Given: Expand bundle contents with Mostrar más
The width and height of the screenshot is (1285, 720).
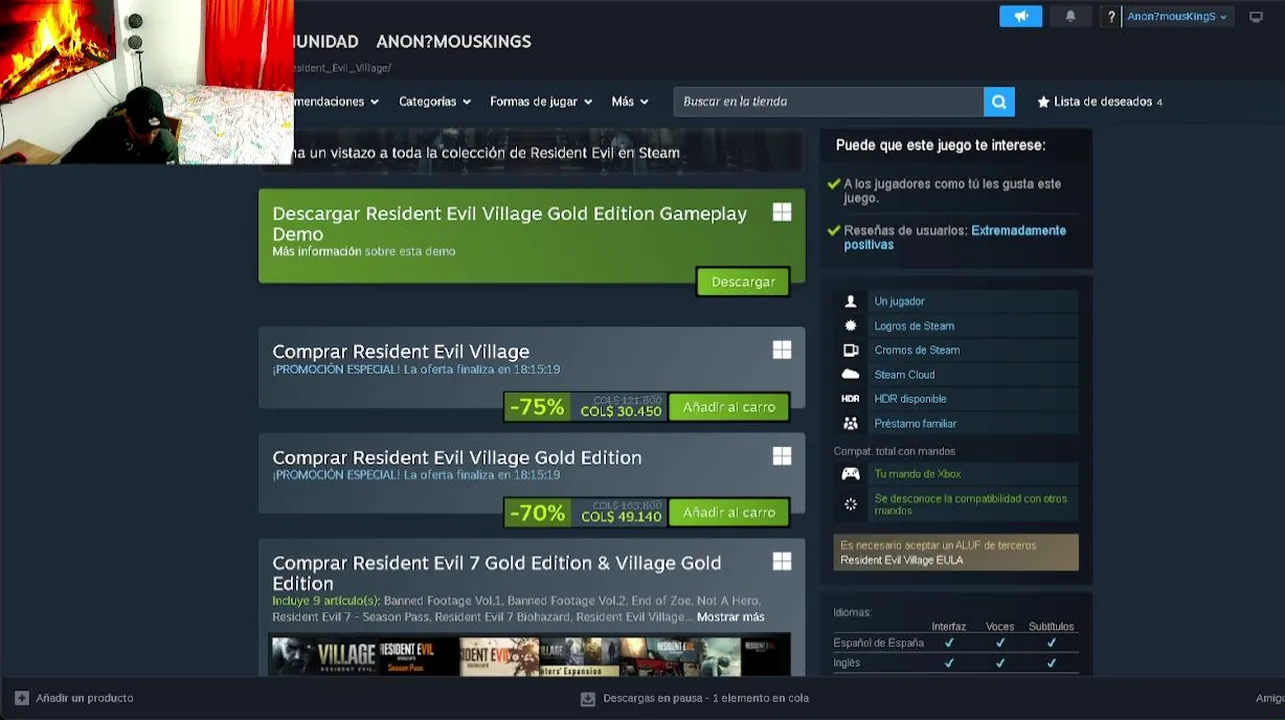Looking at the screenshot, I should [730, 617].
